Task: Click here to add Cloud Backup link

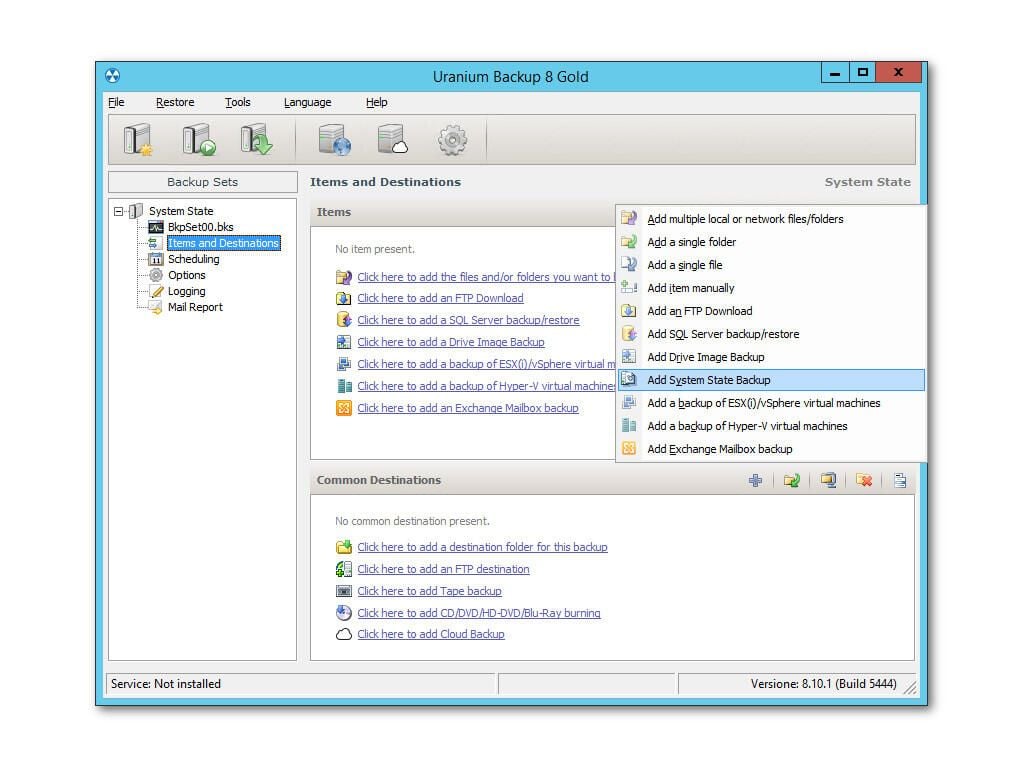Action: 430,634
